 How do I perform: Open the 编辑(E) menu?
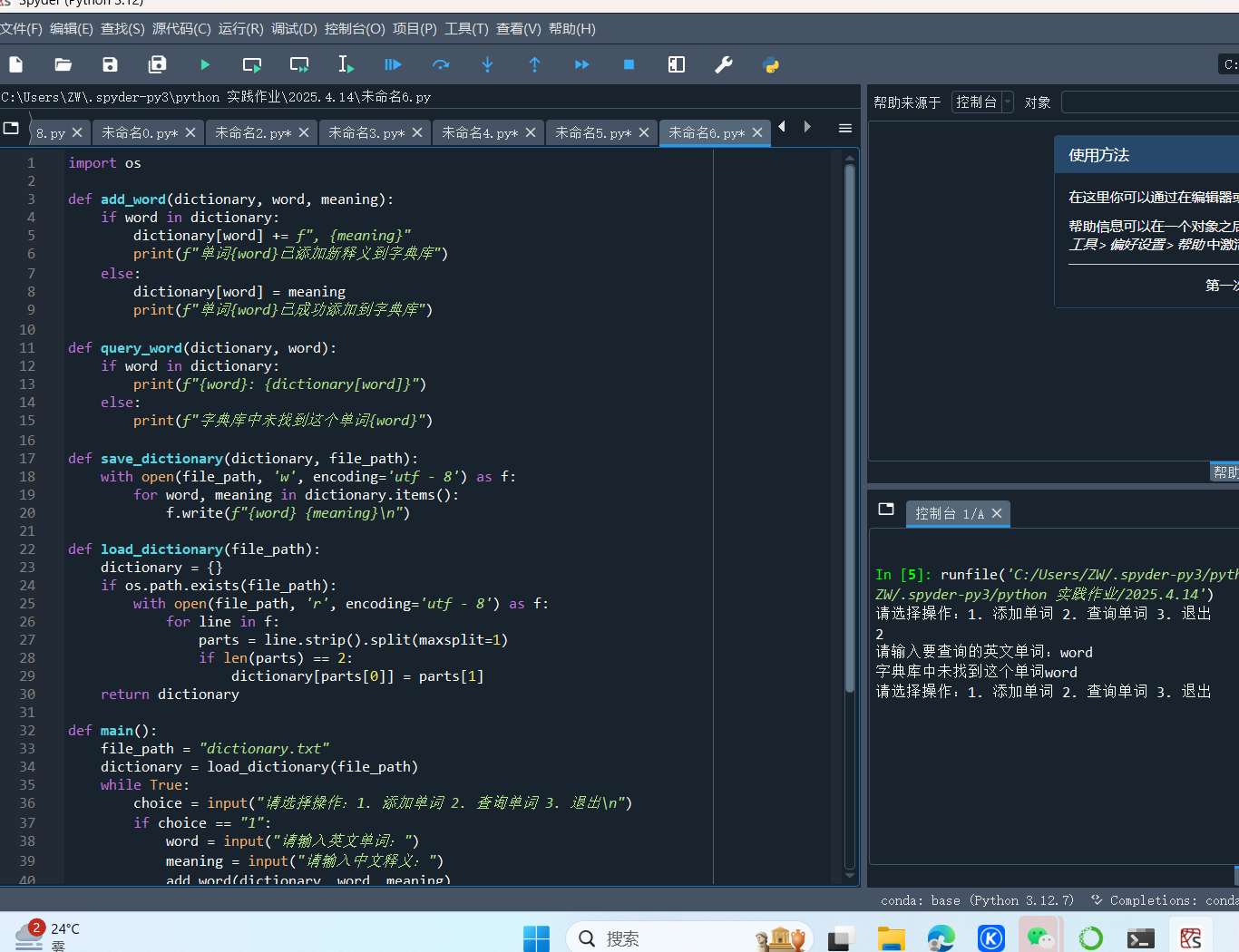(72, 29)
